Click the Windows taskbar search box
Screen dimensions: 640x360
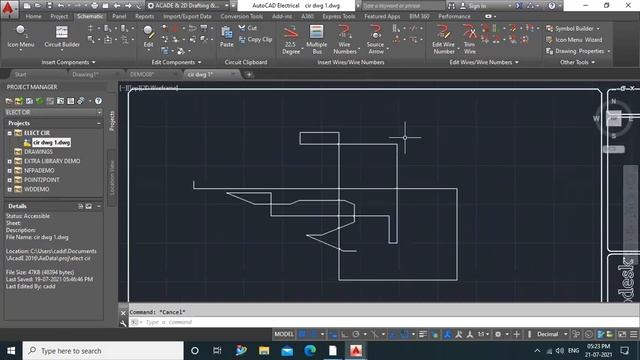(x=103, y=351)
